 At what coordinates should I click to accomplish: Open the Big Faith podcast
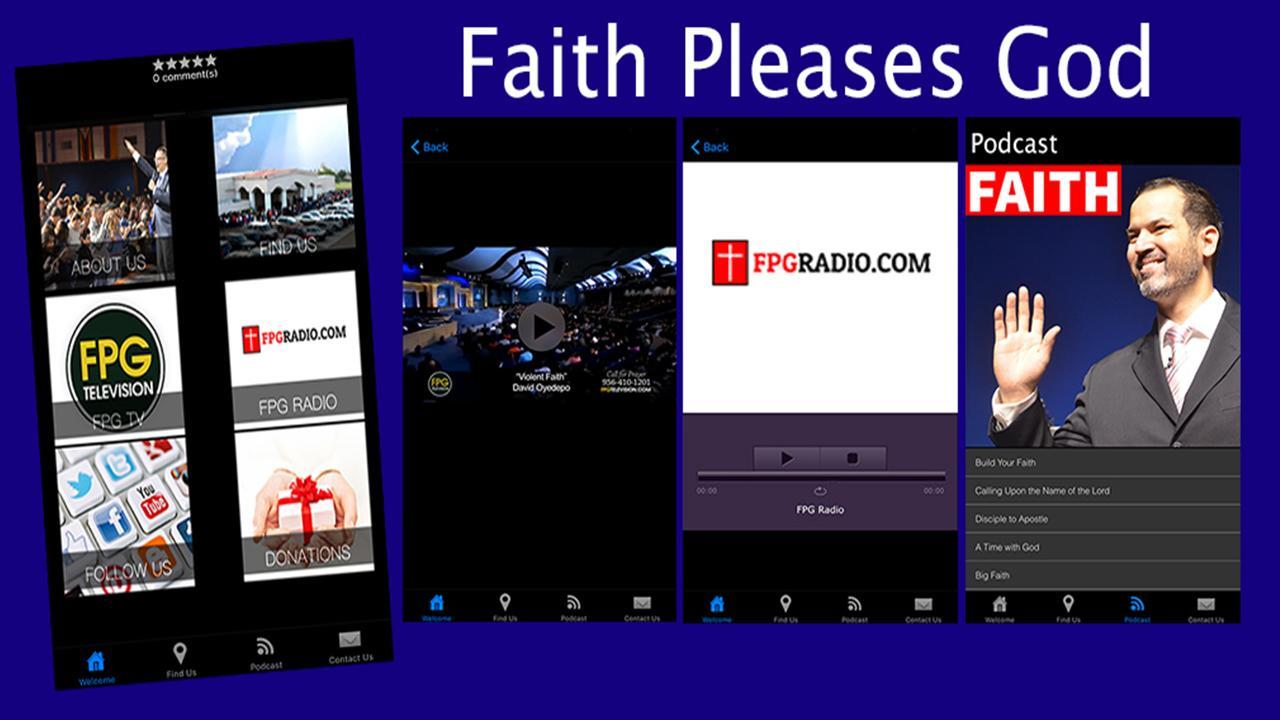1102,576
